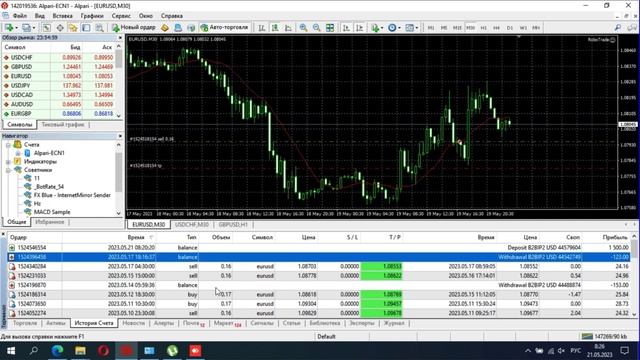This screenshot has width=640, height=360.
Task: Open the Сервис menu
Action: click(x=121, y=16)
